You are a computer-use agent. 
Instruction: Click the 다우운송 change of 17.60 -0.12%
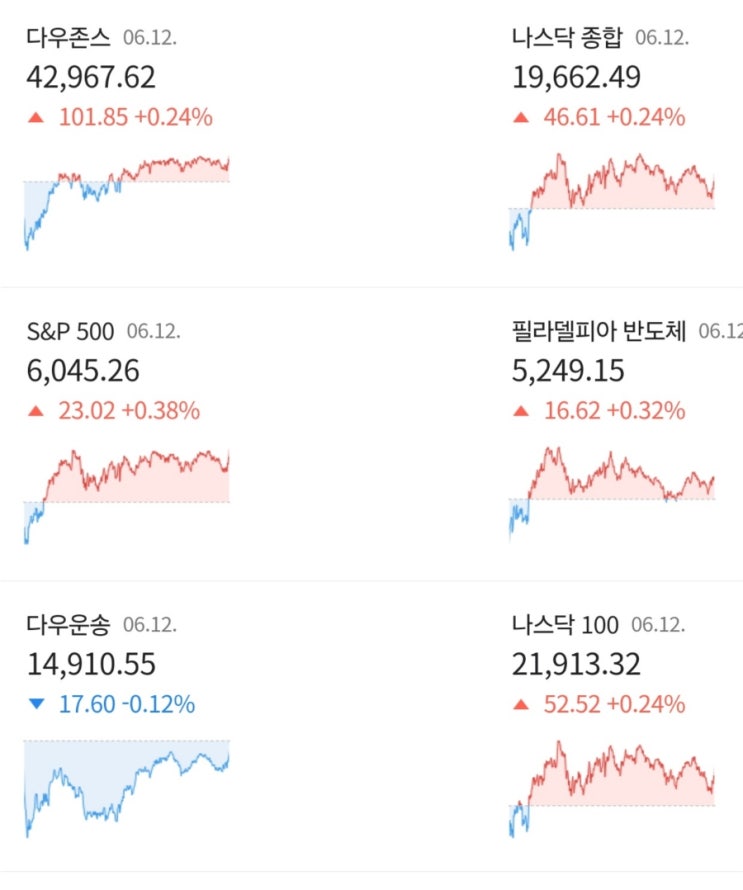click(126, 704)
